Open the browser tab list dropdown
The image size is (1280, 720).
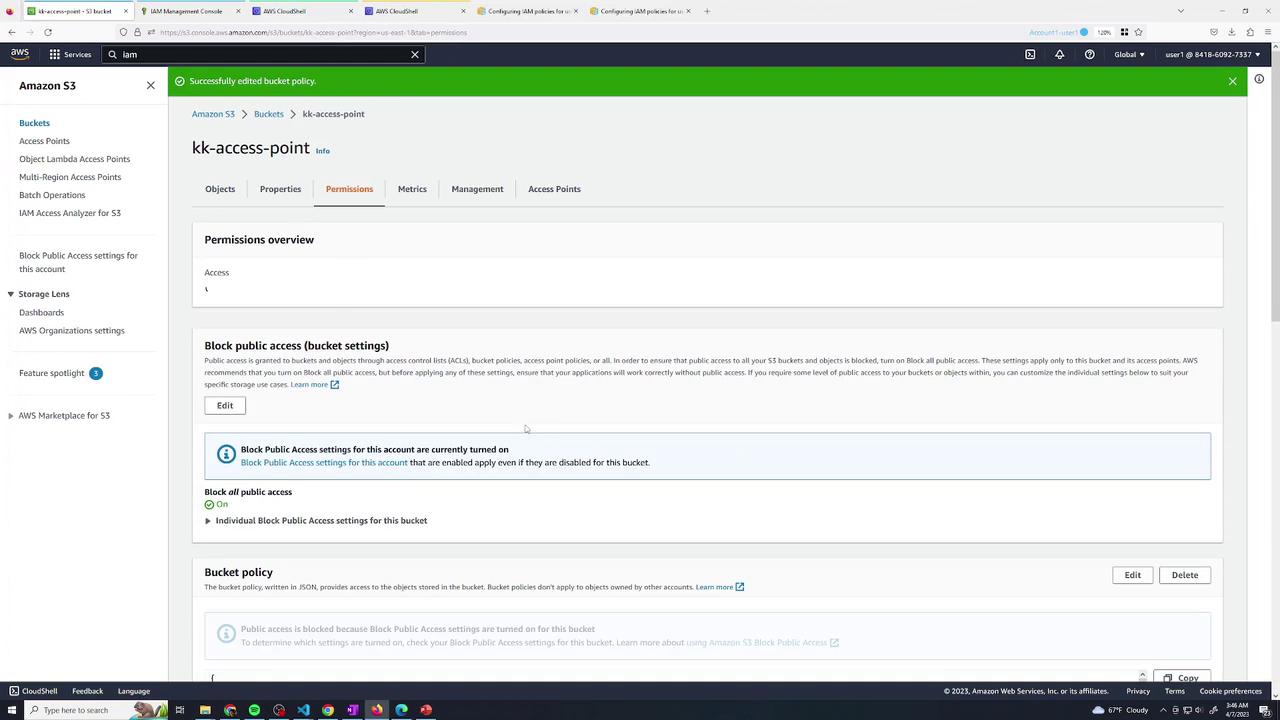pos(1181,11)
